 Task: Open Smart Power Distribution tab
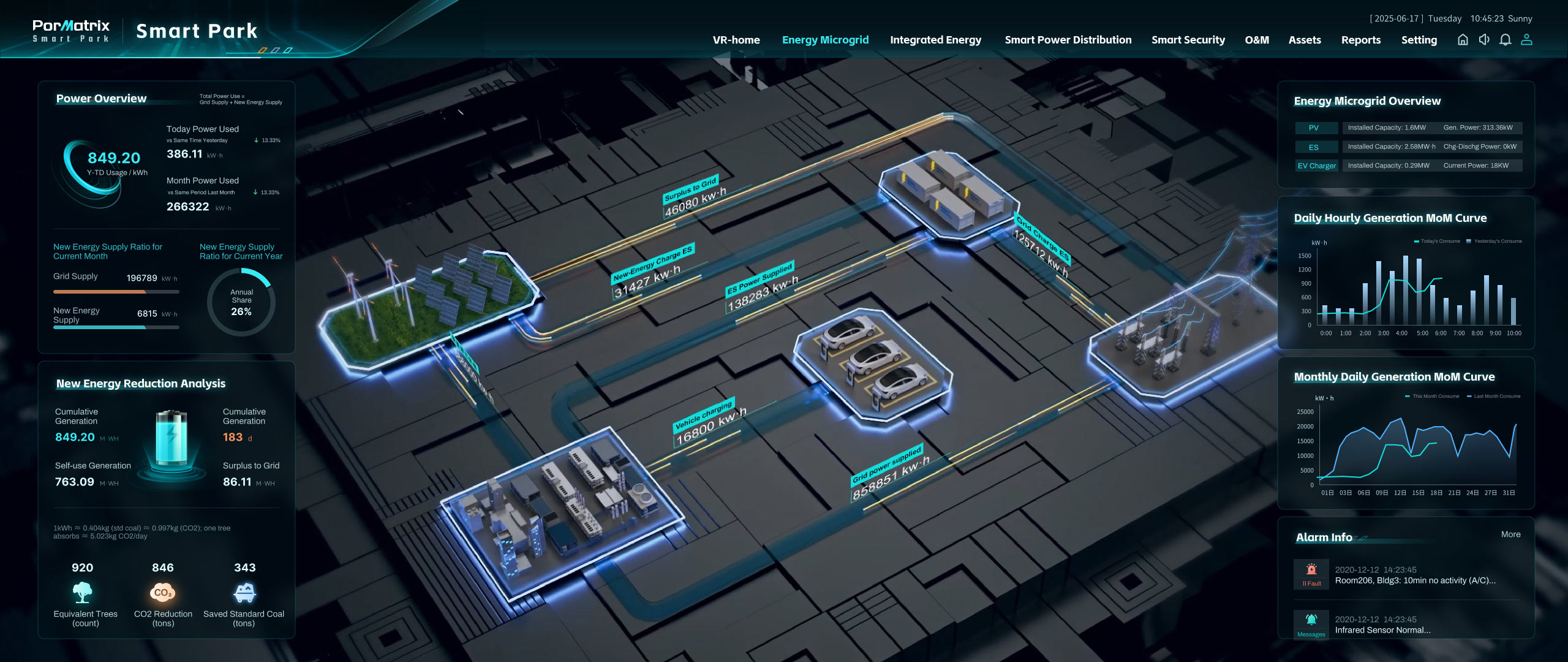pos(1068,40)
